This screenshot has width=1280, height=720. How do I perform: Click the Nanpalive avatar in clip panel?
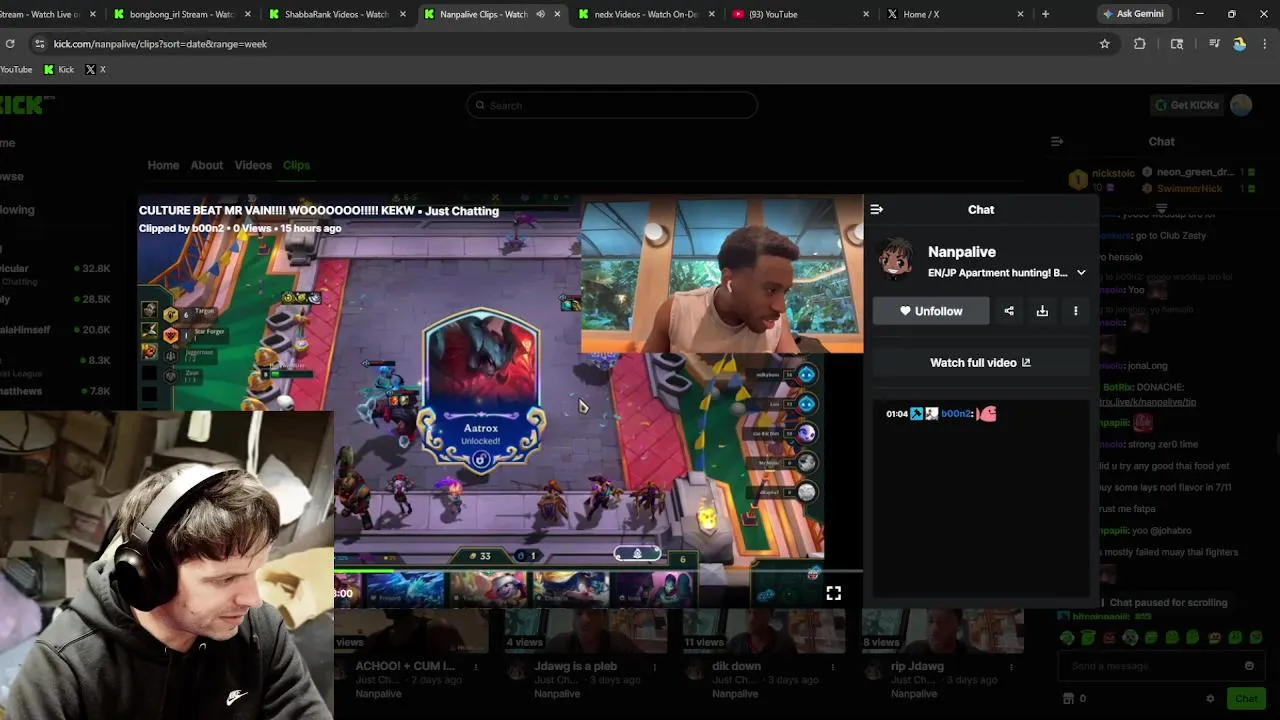(896, 259)
